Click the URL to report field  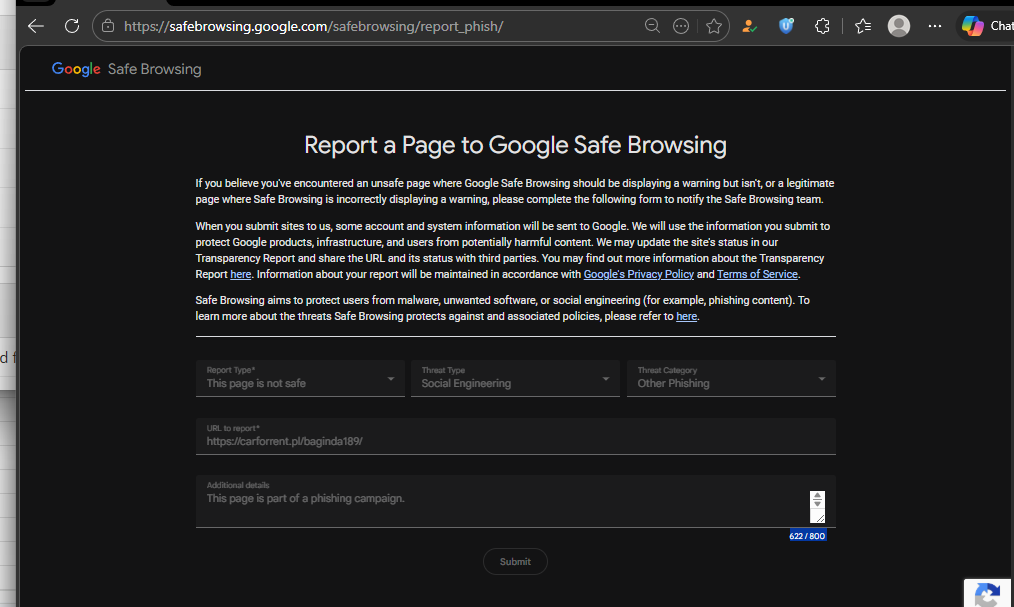coord(515,436)
